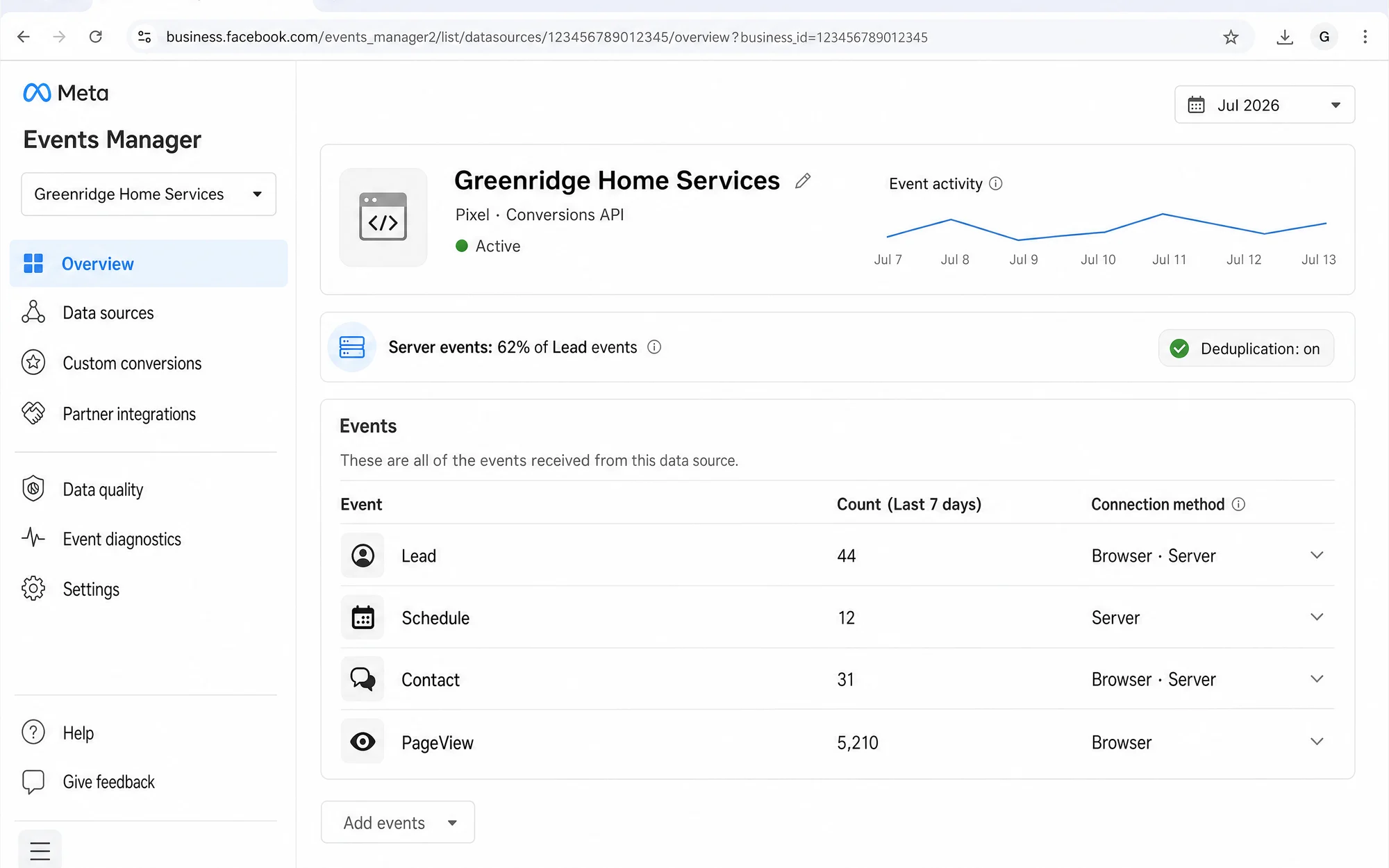Open Event diagnostics

[122, 540]
